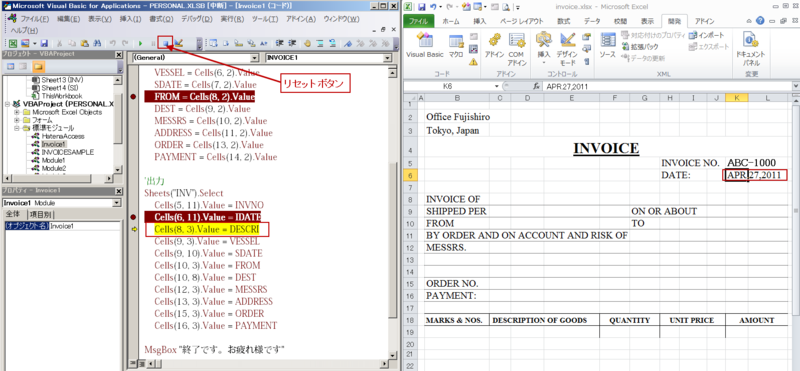Click the Toggle Folders icon in Project pane
800x371 pixels.
(x=38, y=67)
